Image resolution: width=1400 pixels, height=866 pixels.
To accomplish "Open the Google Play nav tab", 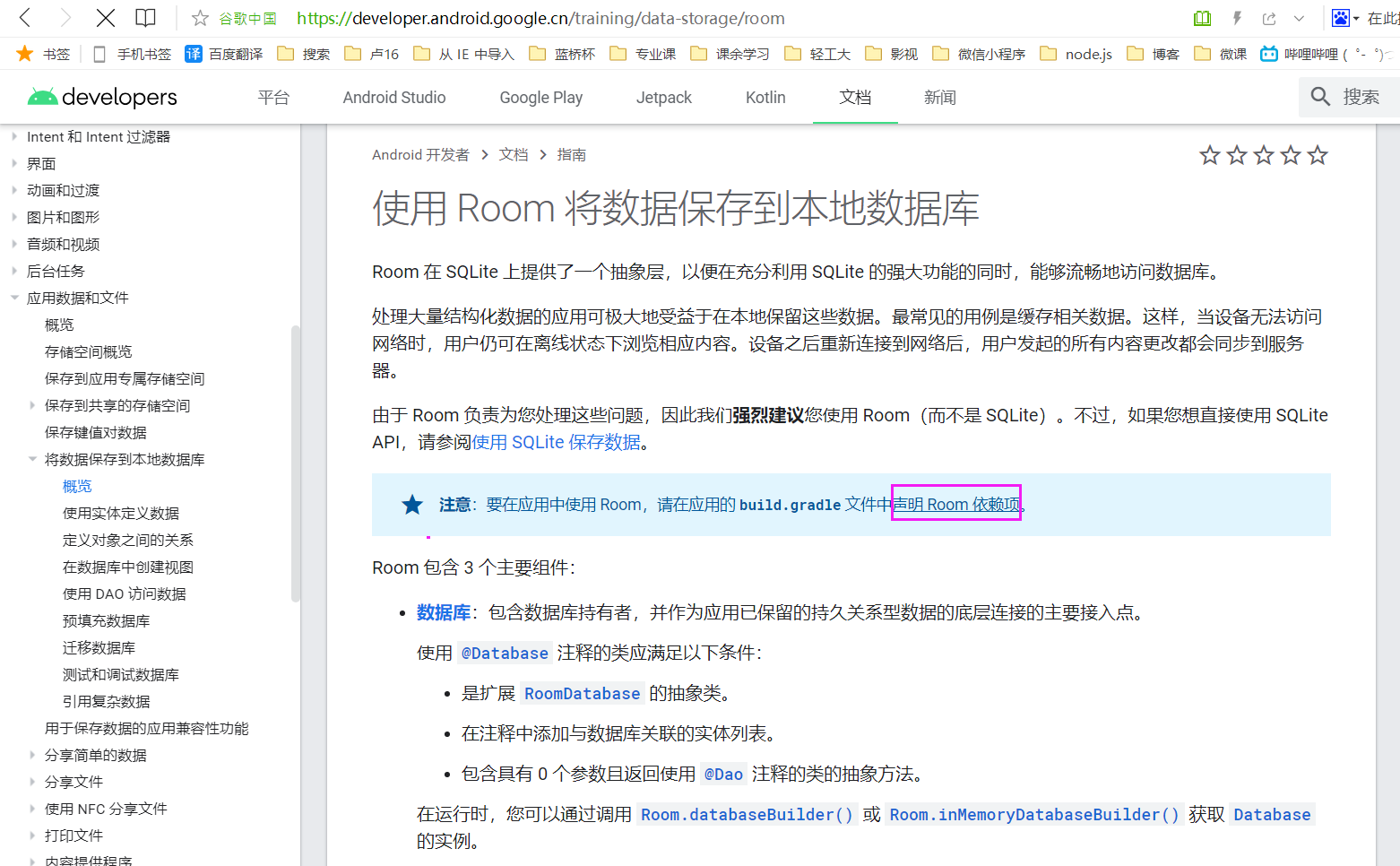I will click(541, 97).
